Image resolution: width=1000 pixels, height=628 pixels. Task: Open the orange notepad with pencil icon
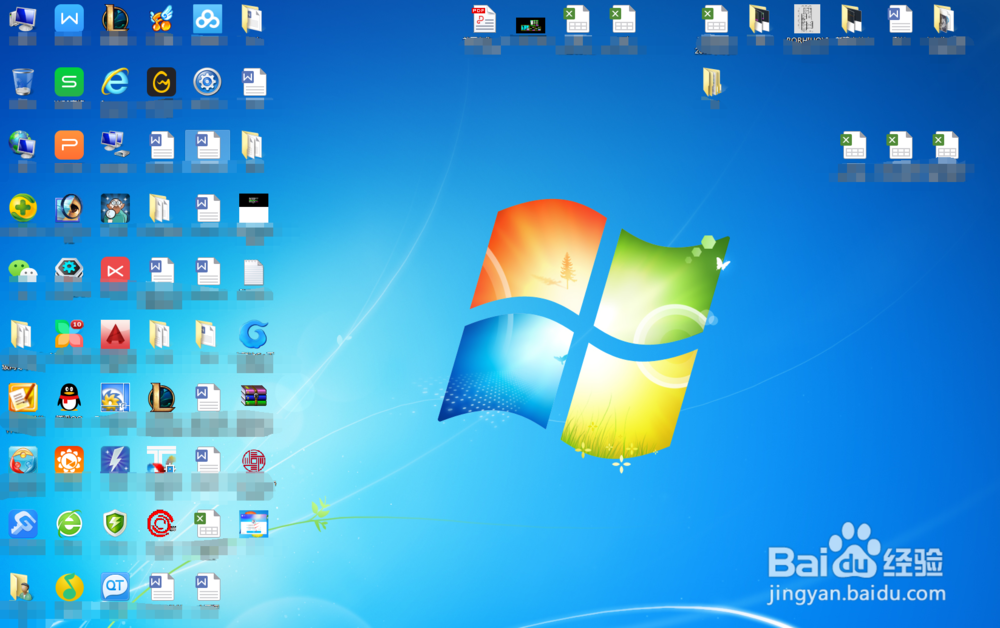(x=22, y=397)
